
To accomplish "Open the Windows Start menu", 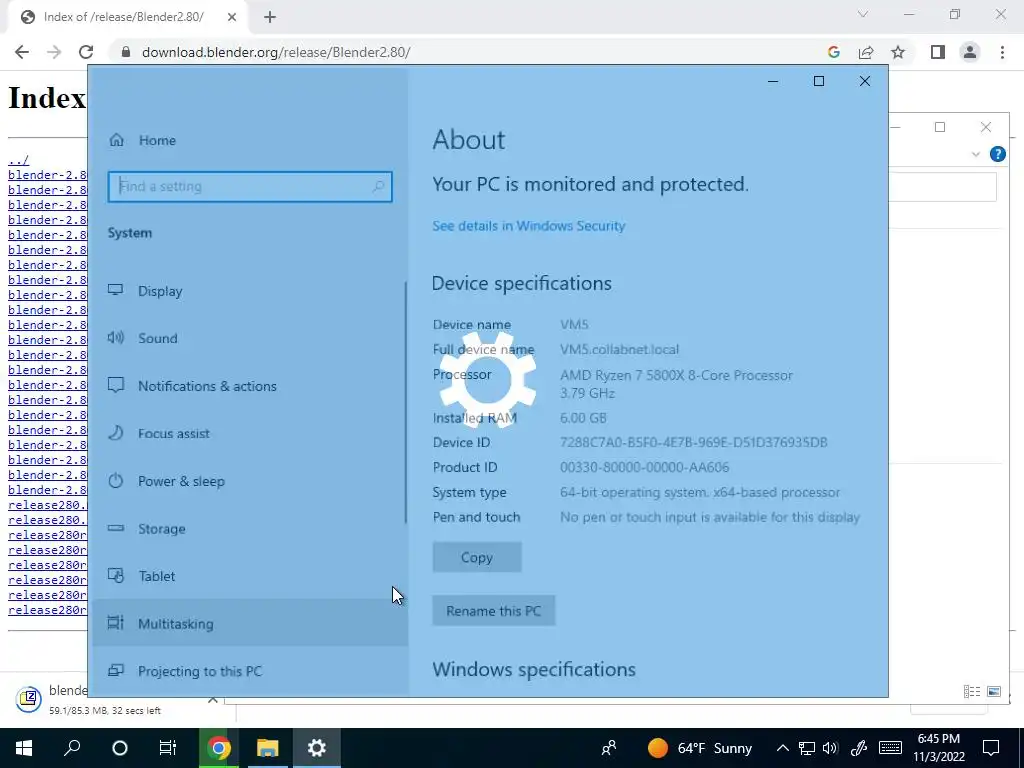I will (24, 748).
